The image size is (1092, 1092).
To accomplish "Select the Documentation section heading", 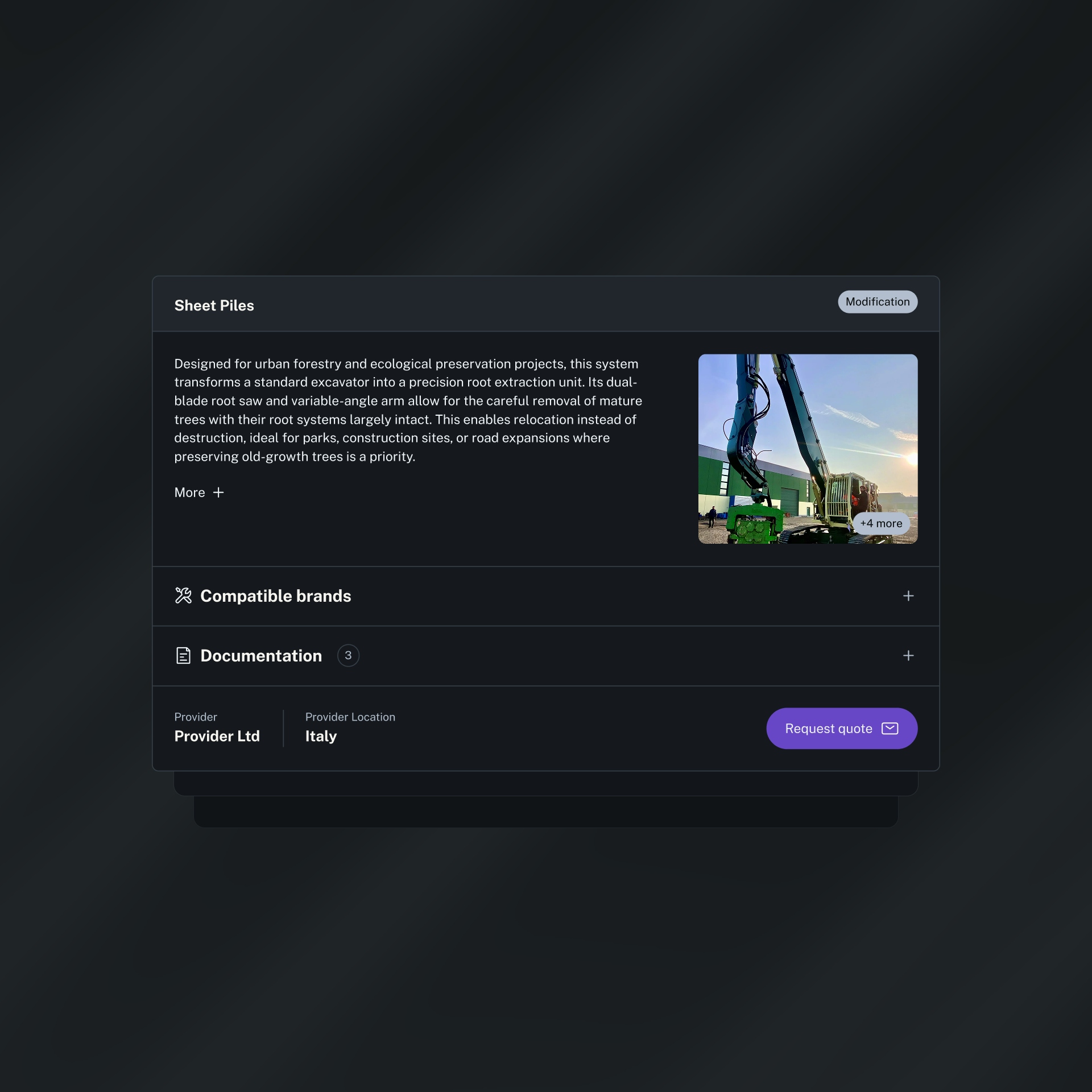I will (261, 655).
